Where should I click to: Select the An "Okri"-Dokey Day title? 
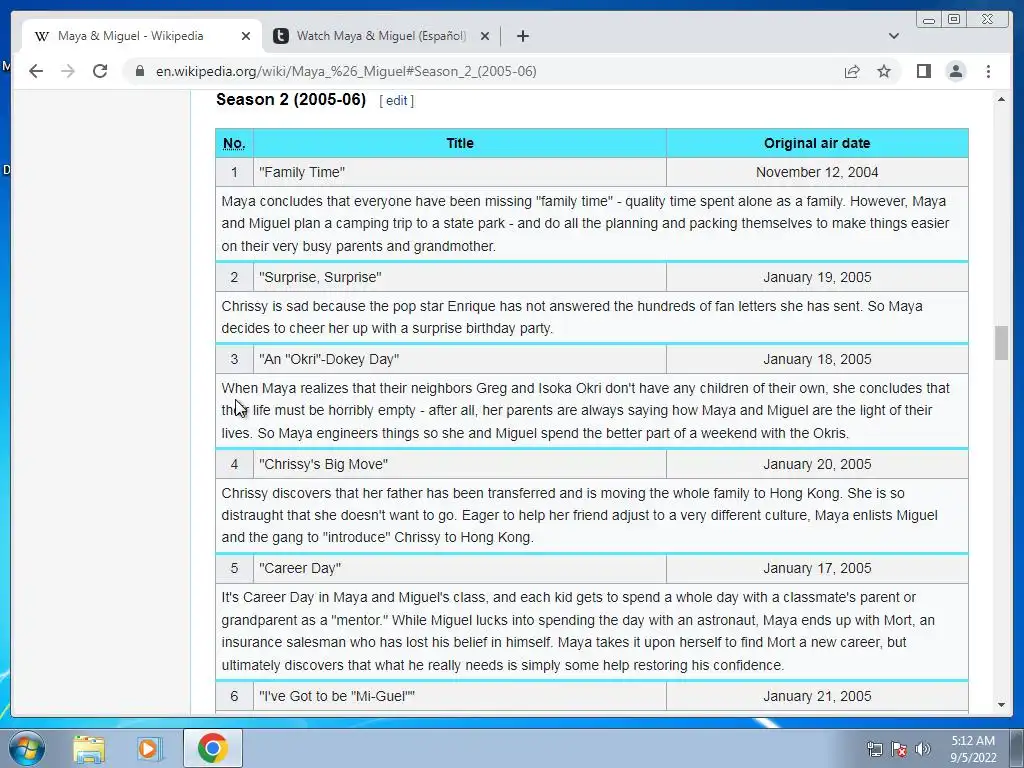point(328,359)
